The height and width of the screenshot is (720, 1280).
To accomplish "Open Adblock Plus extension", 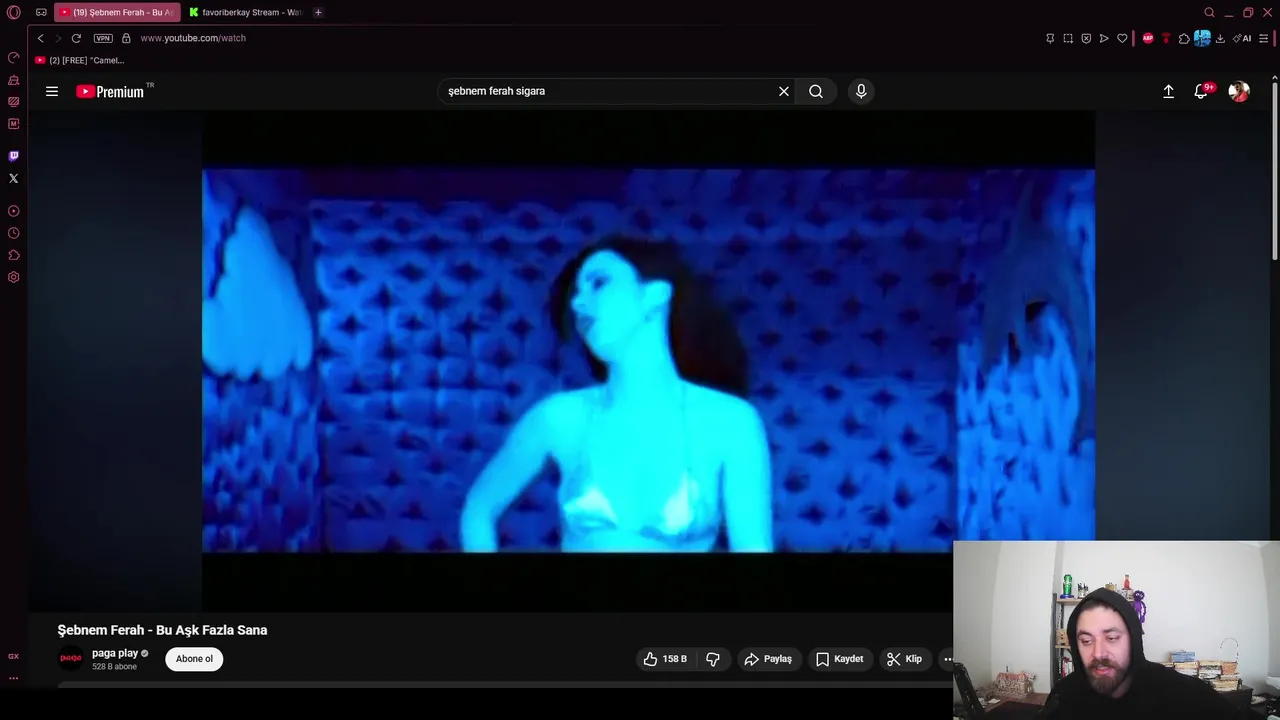I will pos(1148,38).
